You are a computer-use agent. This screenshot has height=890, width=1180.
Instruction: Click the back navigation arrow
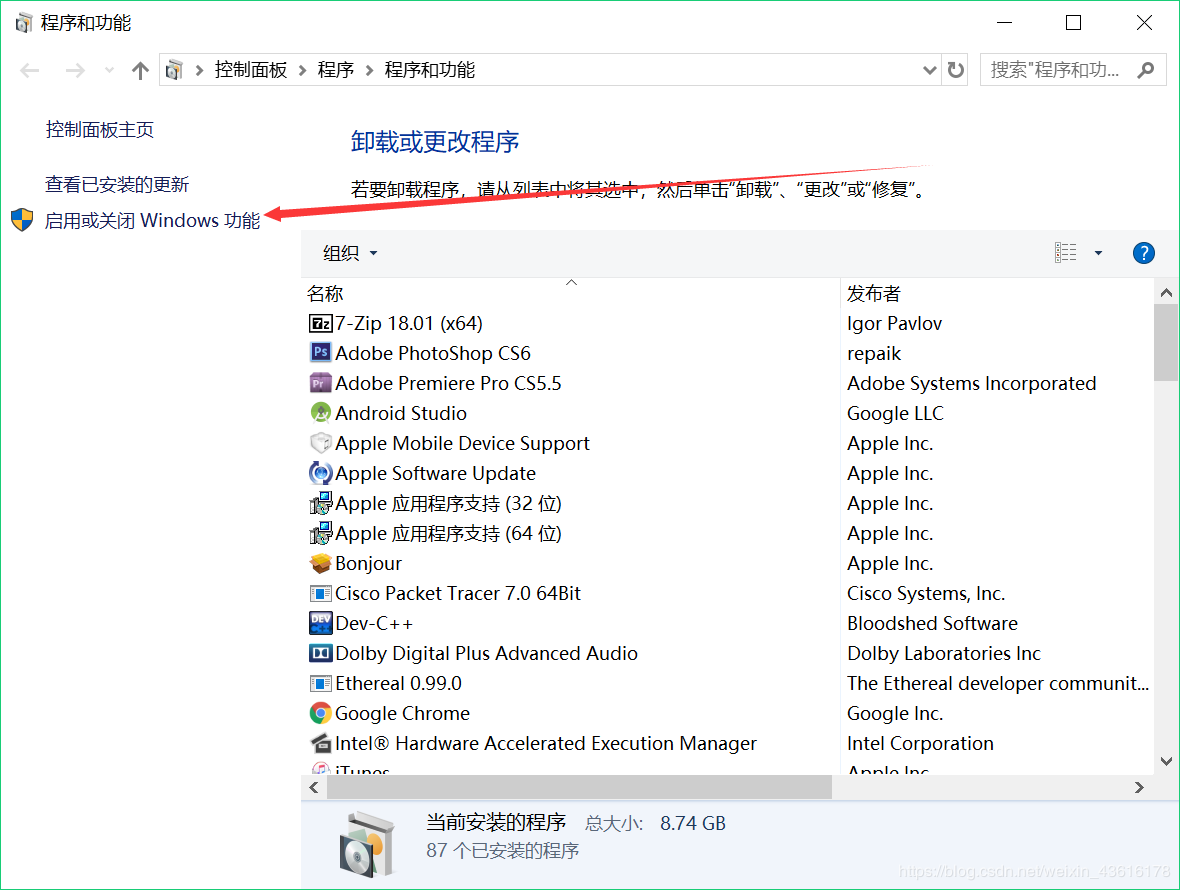pyautogui.click(x=30, y=71)
